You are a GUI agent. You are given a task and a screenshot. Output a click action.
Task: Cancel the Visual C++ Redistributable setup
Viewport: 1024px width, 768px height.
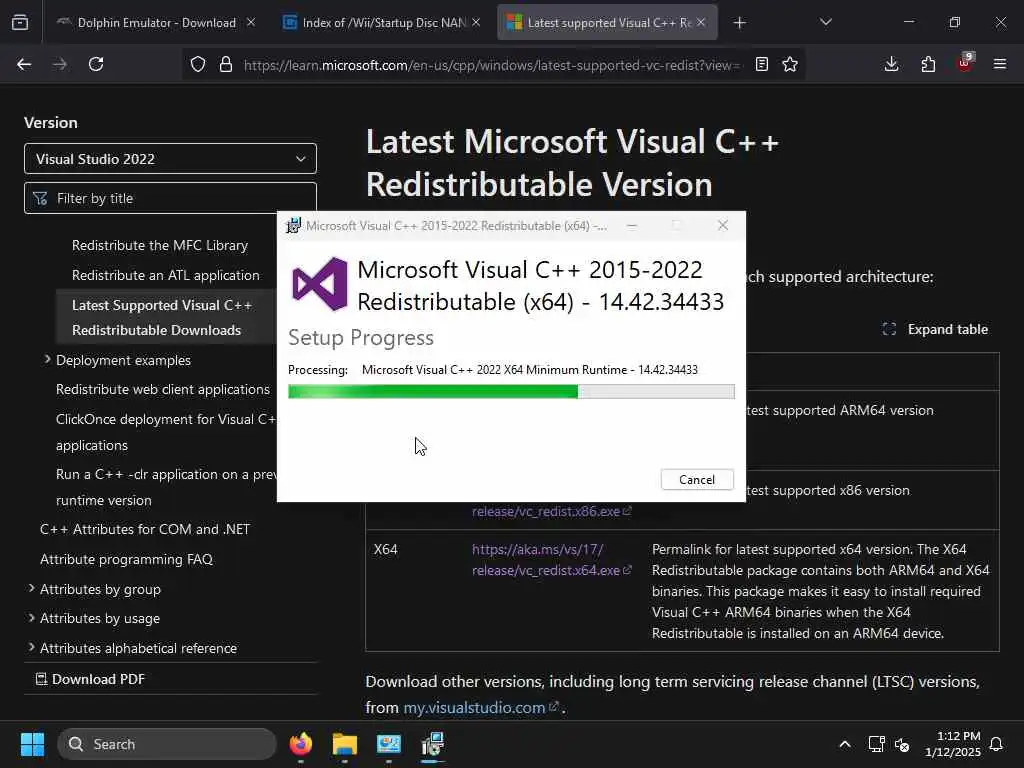coord(697,479)
